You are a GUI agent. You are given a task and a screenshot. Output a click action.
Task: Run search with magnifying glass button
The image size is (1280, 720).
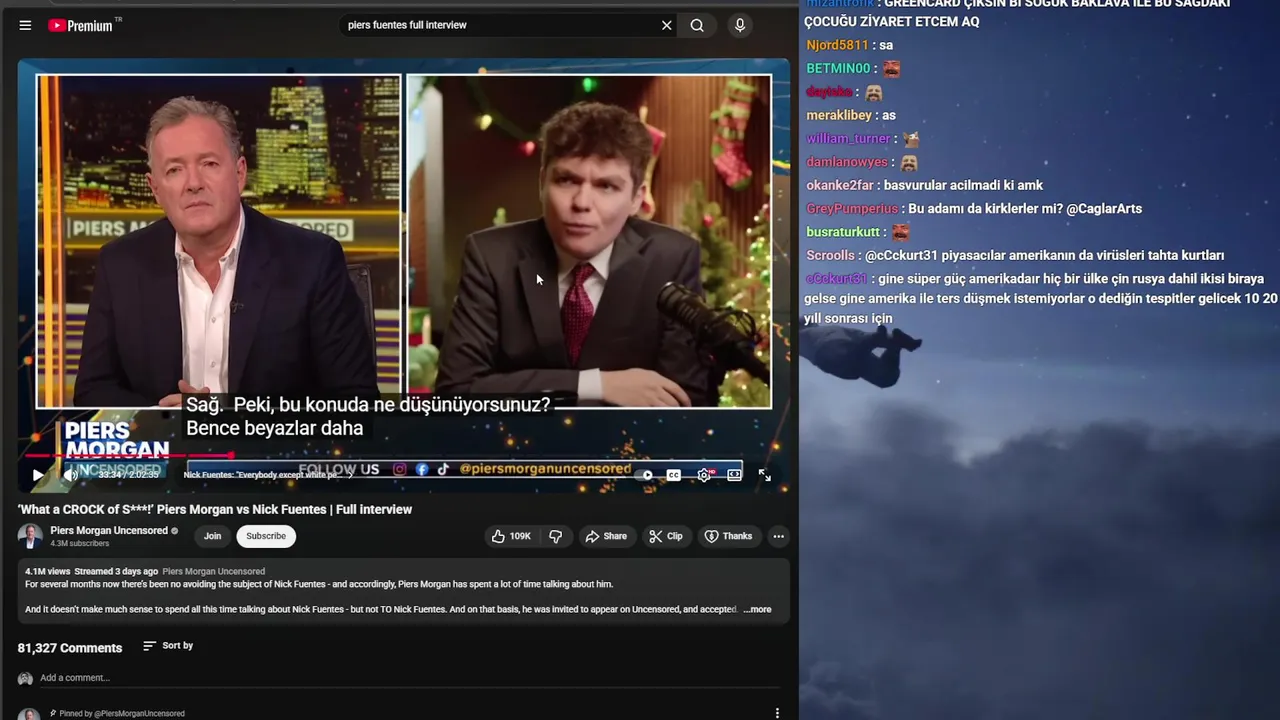point(697,25)
